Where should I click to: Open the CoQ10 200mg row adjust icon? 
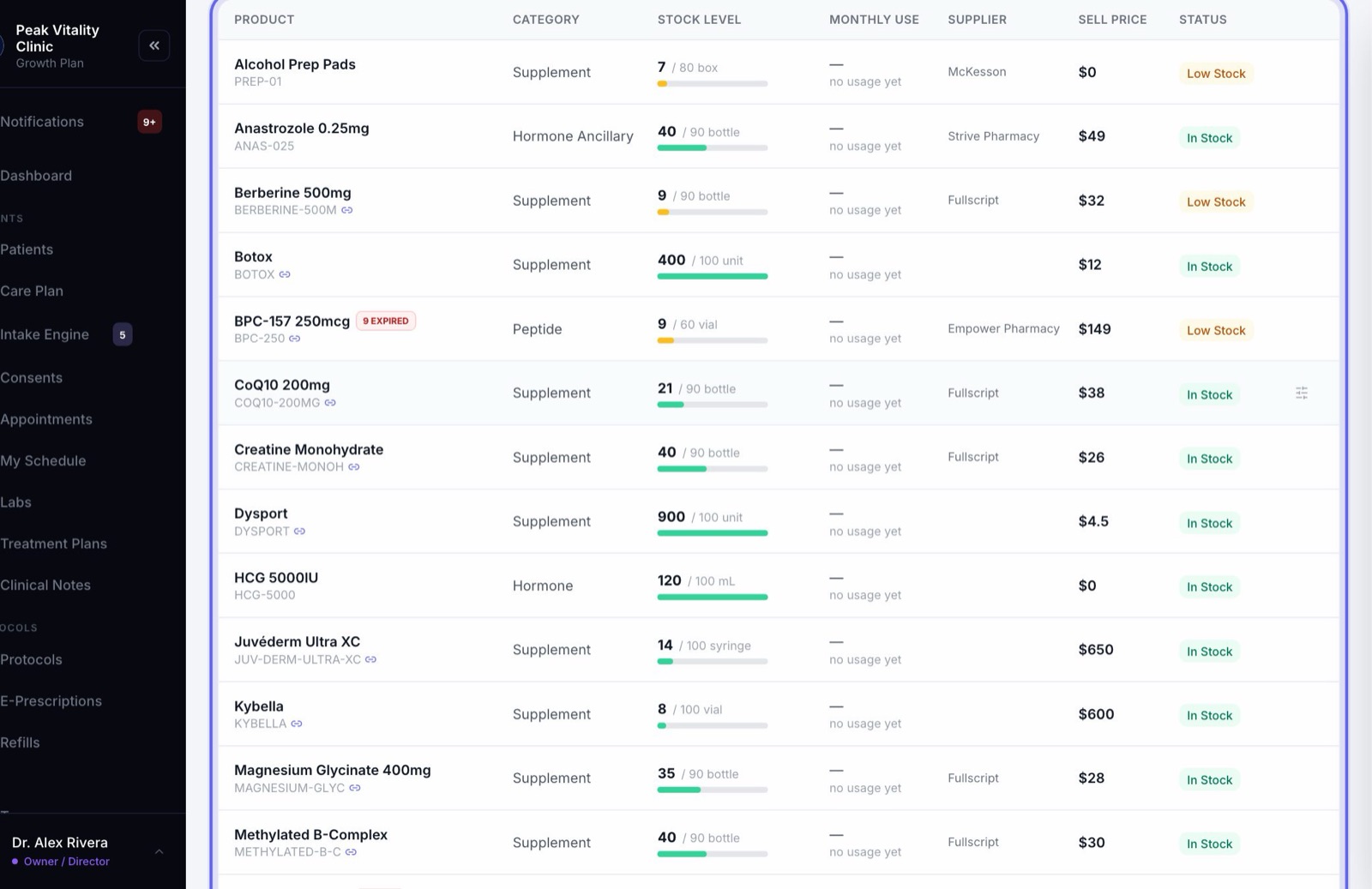pos(1301,393)
